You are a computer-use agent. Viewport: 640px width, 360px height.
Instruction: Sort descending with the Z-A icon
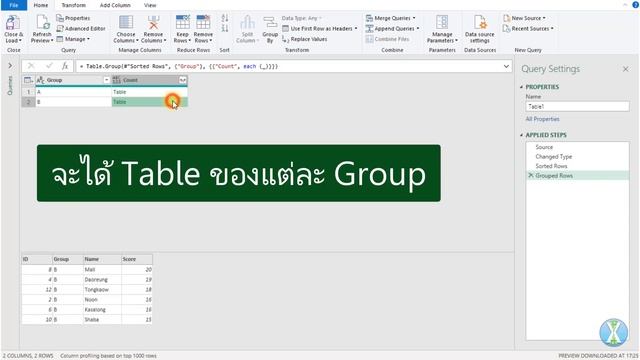pos(224,29)
